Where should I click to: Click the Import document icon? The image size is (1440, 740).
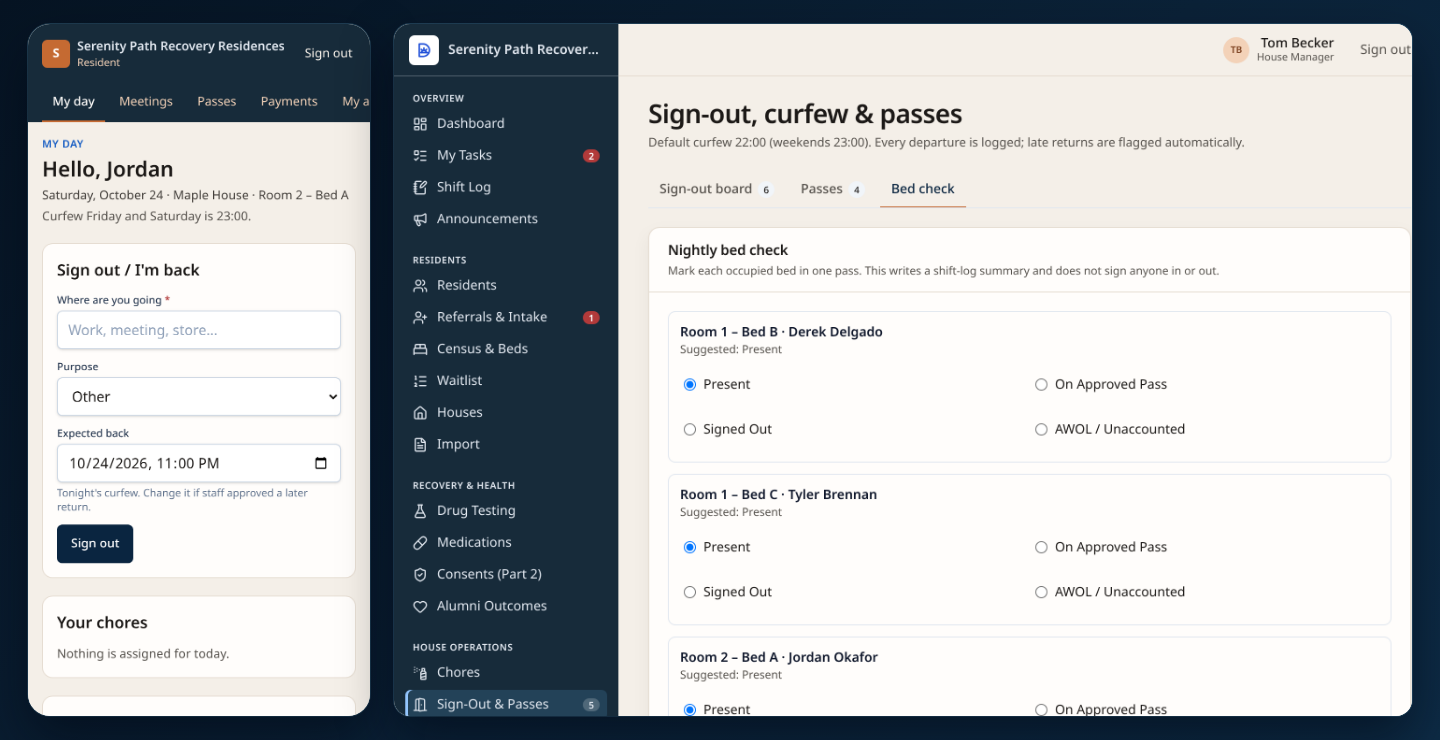[x=420, y=445]
